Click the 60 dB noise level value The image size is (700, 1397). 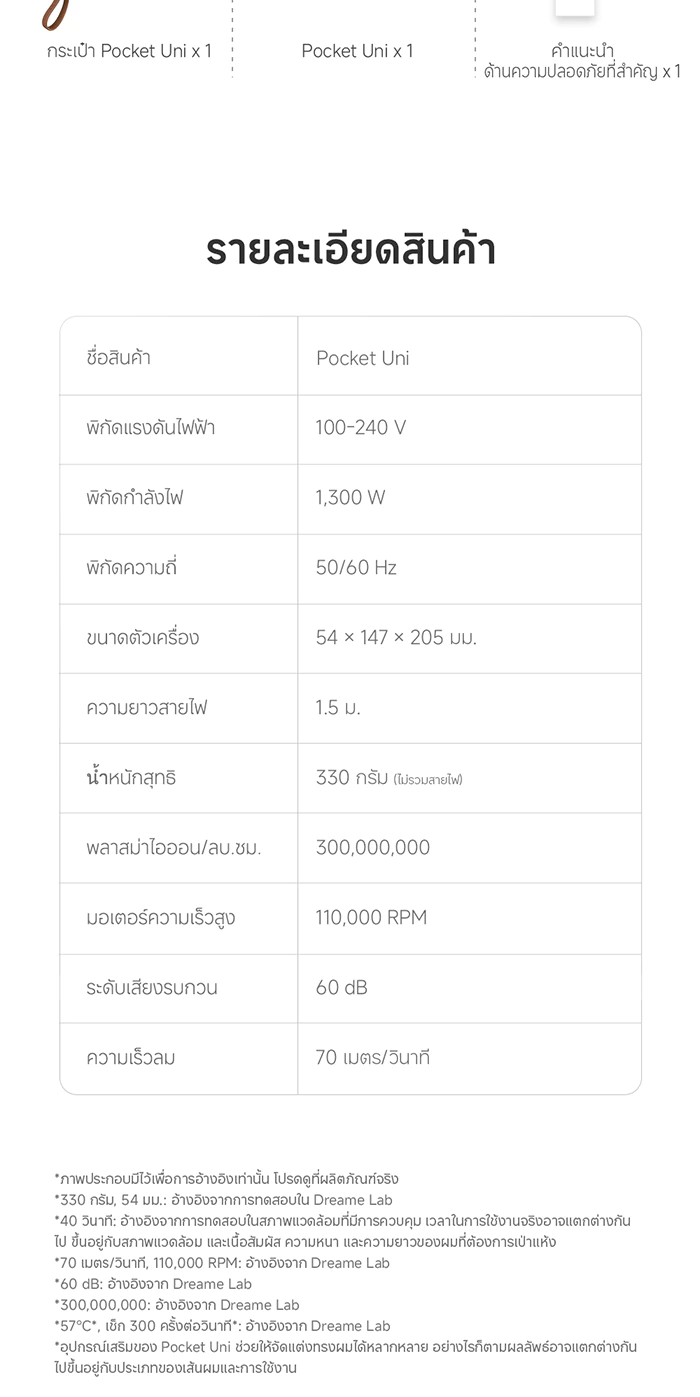(342, 988)
